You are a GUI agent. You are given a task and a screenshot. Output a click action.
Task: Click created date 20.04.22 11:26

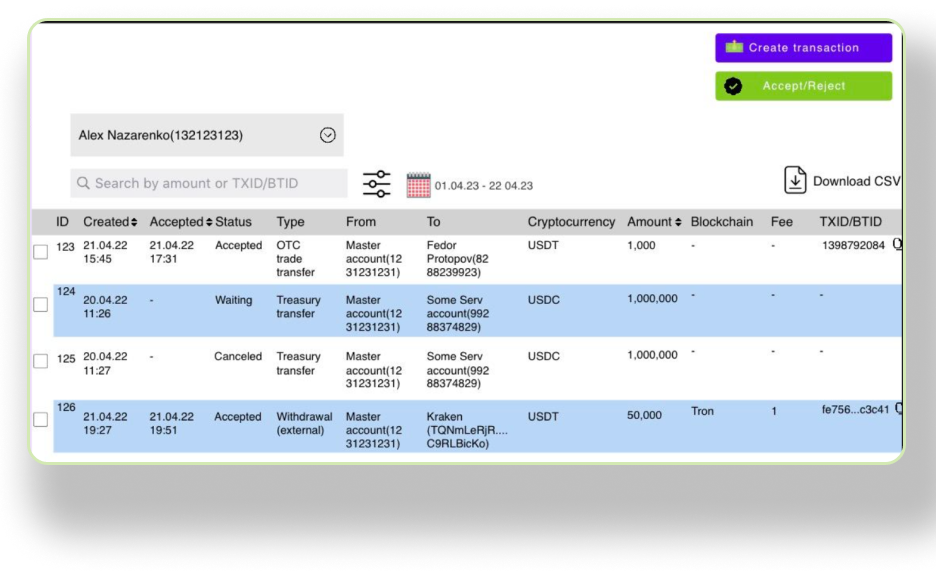[x=105, y=306]
